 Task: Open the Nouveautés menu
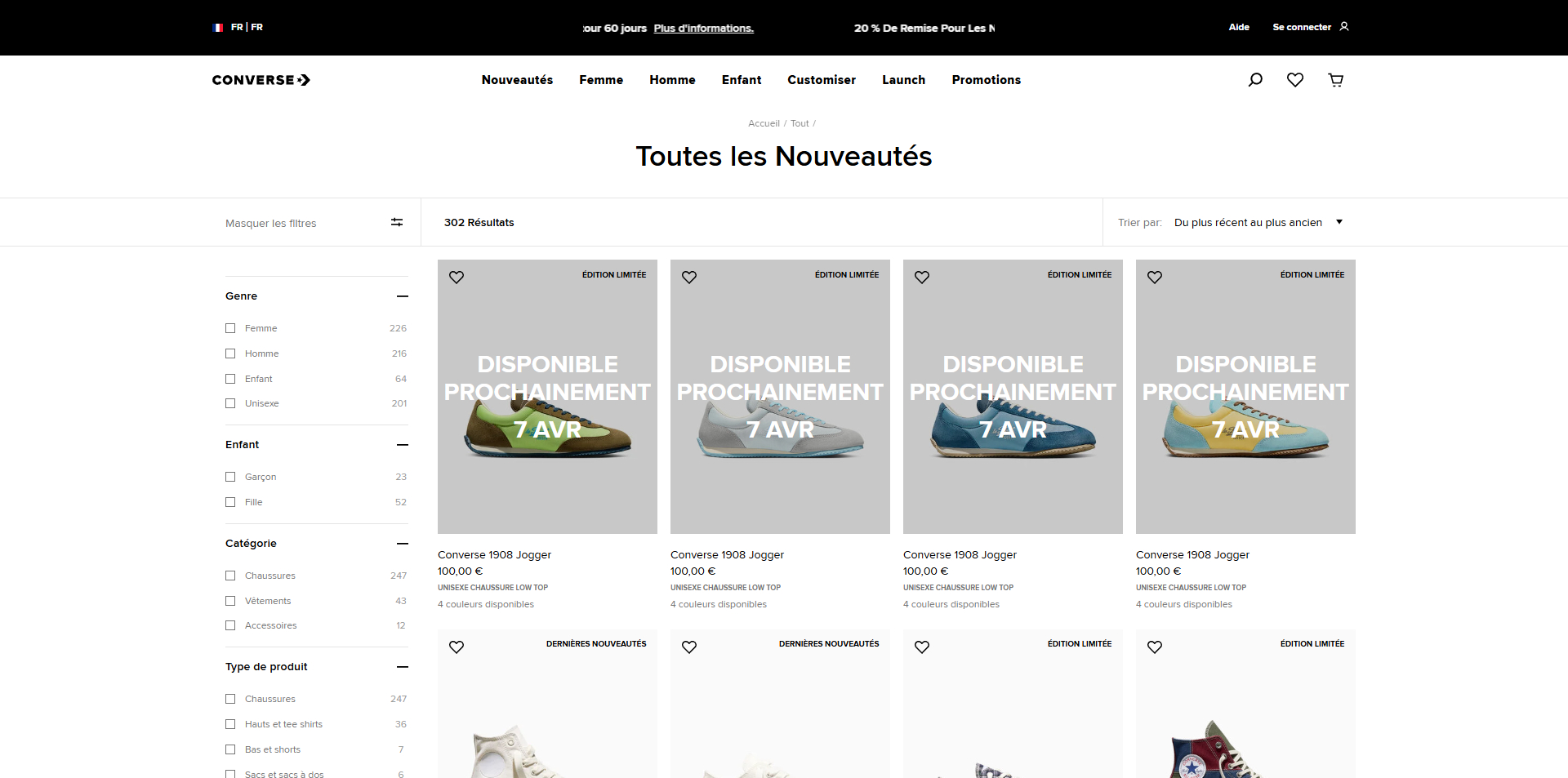click(517, 80)
